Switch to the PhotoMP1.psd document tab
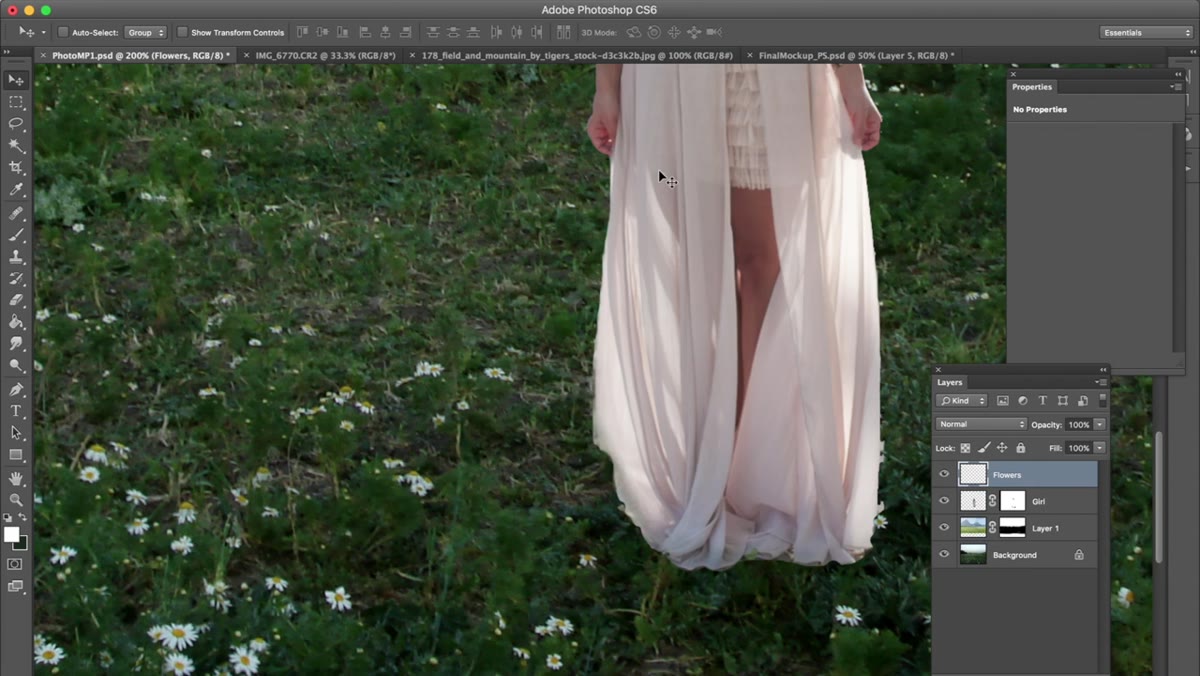 [141, 55]
